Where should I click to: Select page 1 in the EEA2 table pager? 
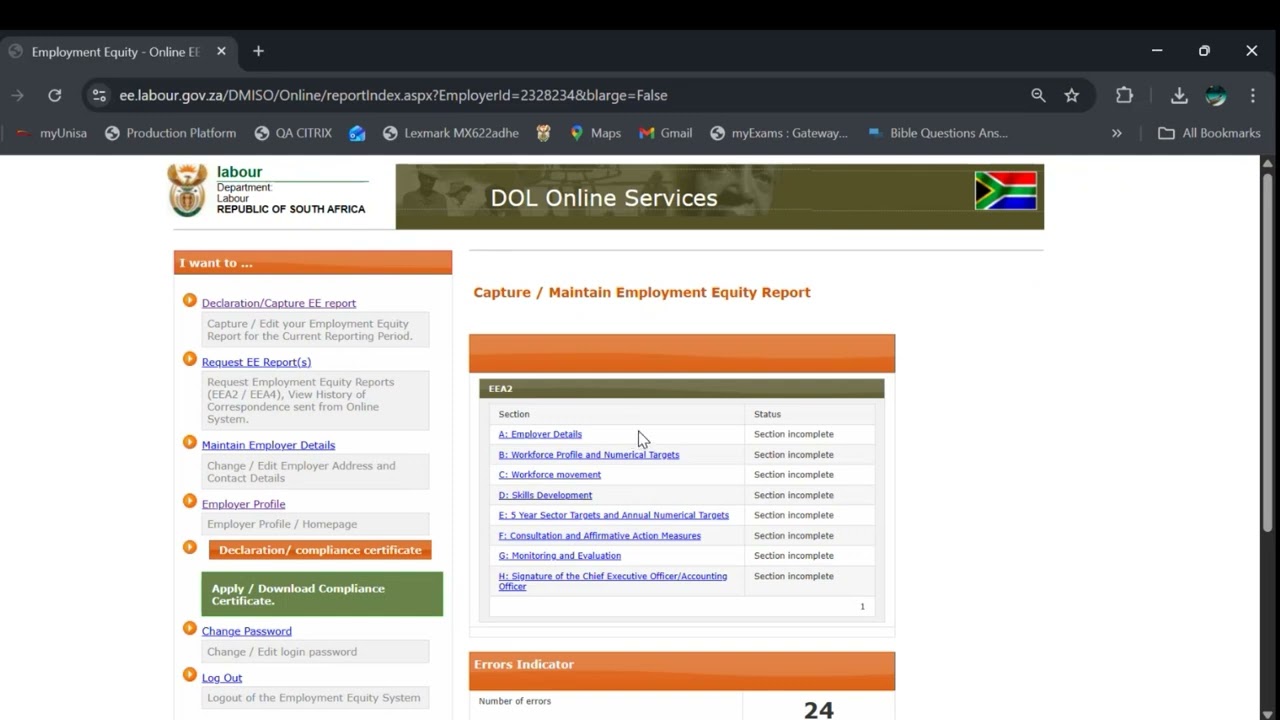point(862,607)
